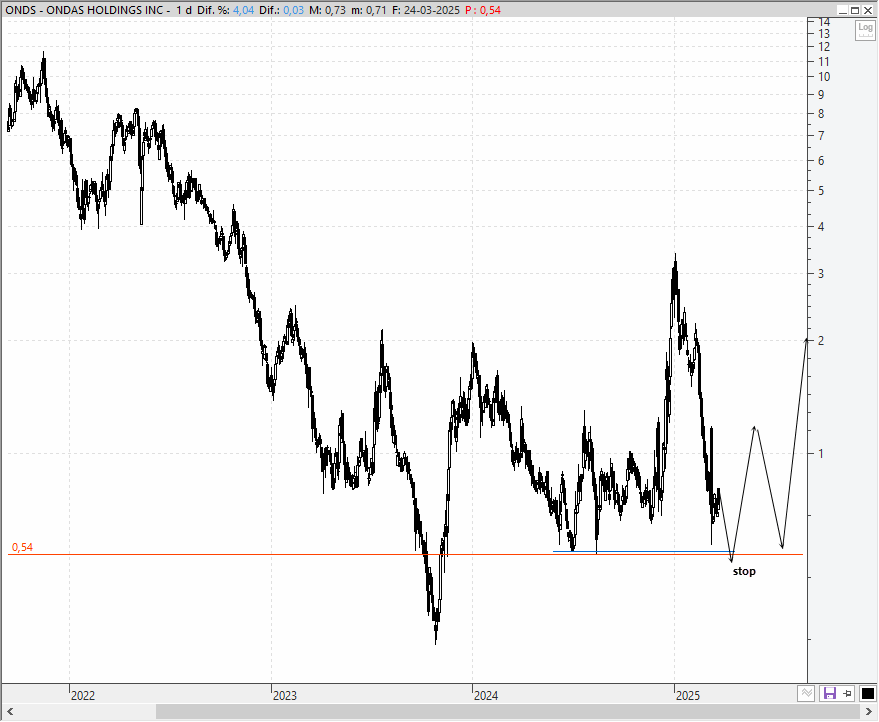Maximize the ONDS chart window

(x=855, y=10)
